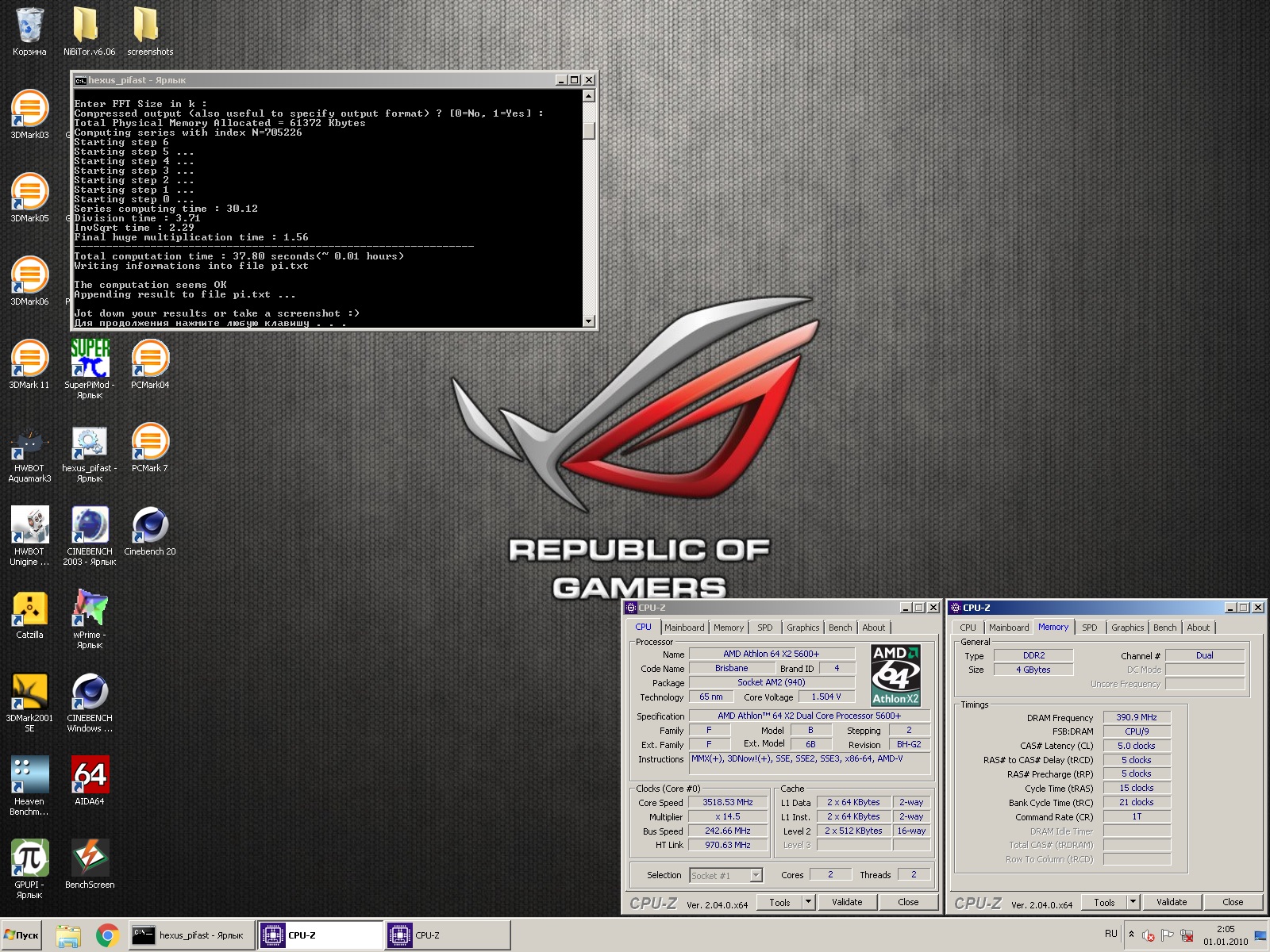Open Graphics tab in left CPU-Z window
1270x952 pixels.
pos(802,628)
